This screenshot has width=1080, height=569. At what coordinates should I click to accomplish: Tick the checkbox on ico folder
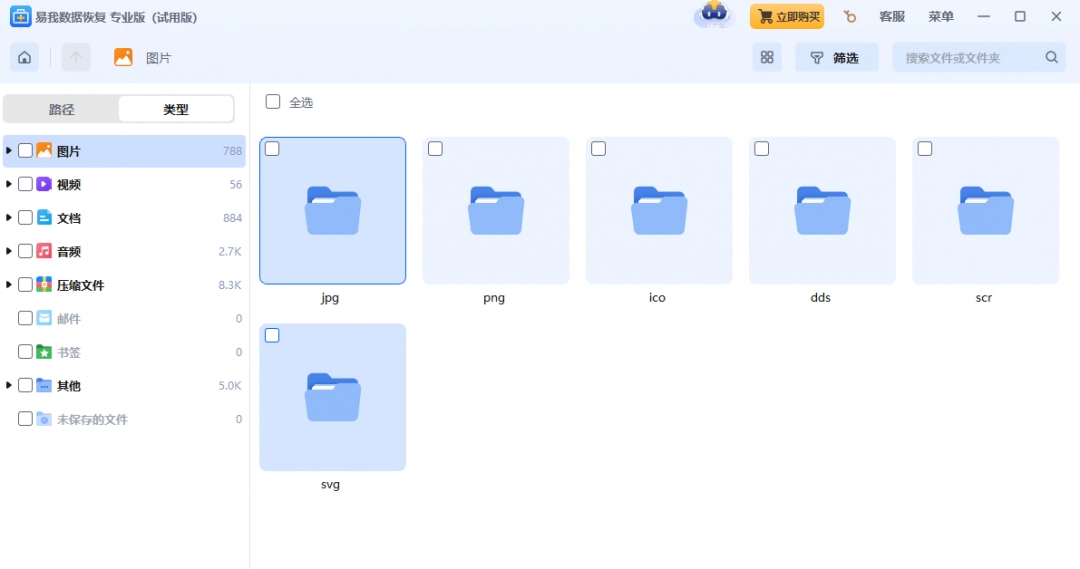[599, 149]
